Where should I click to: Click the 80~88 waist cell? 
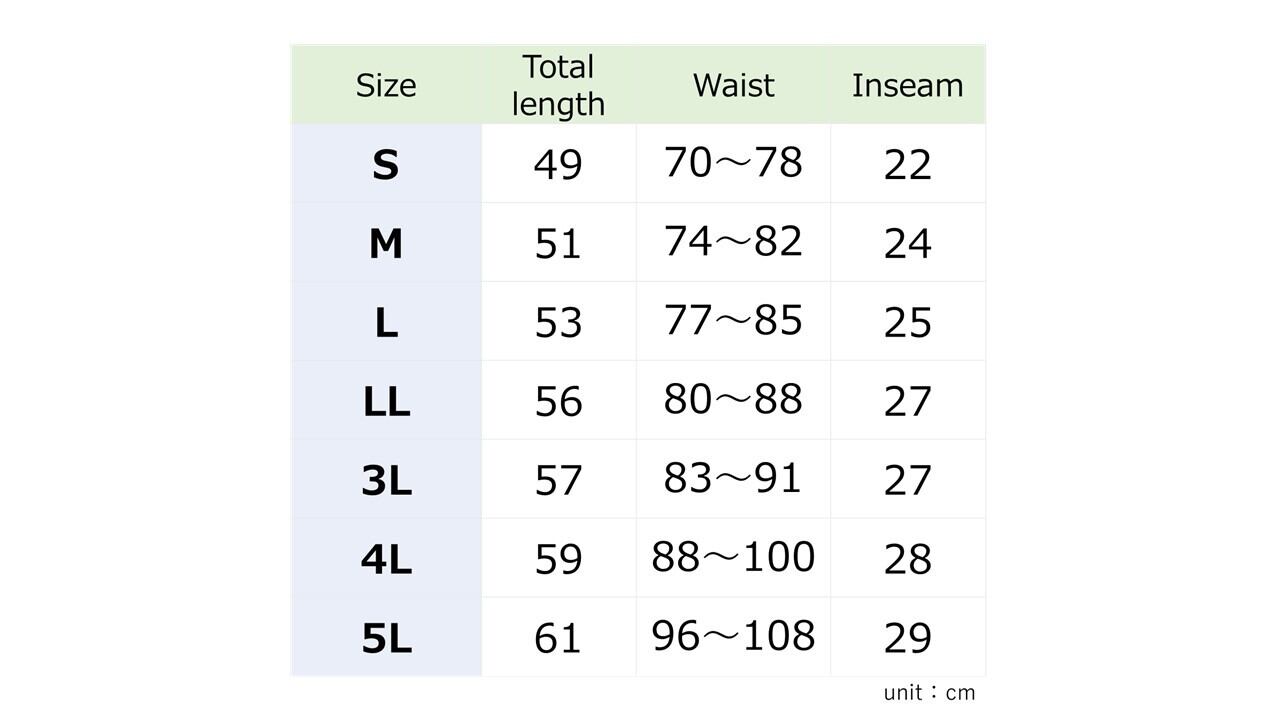[x=733, y=399]
